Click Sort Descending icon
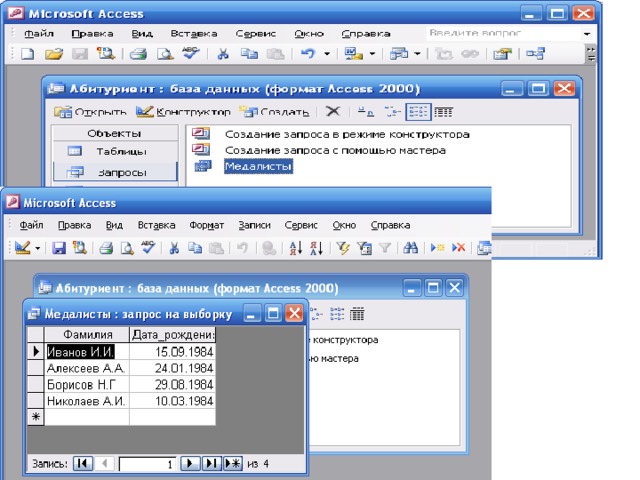This screenshot has width=640, height=480. [317, 248]
